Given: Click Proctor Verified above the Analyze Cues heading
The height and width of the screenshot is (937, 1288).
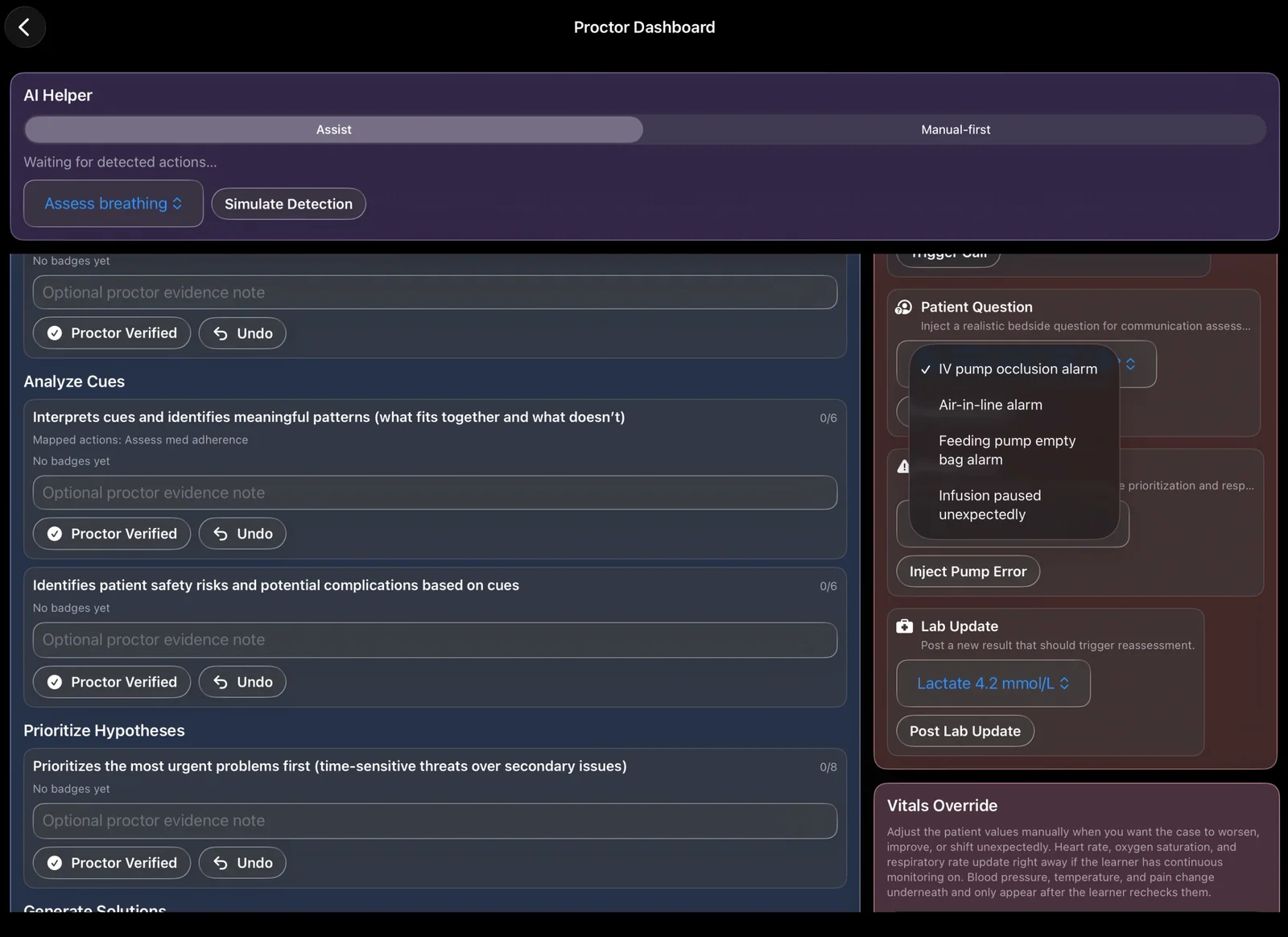Looking at the screenshot, I should pyautogui.click(x=112, y=333).
